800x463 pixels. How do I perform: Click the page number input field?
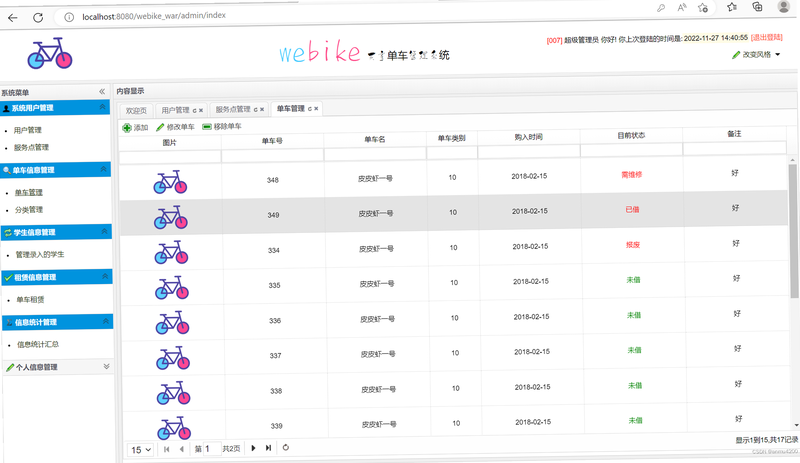click(x=212, y=449)
